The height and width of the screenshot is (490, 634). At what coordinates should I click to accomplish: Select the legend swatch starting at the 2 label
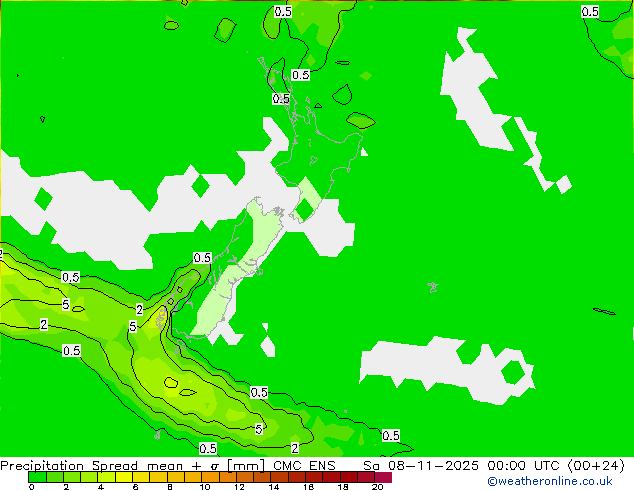(x=72, y=477)
